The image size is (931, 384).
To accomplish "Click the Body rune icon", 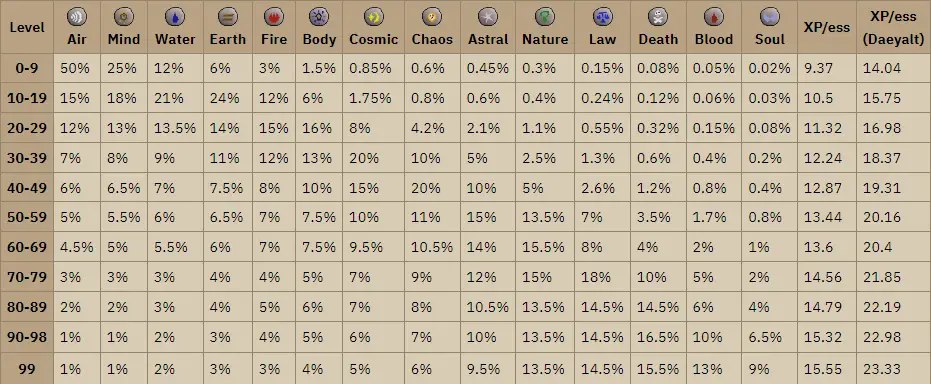I will (x=319, y=17).
